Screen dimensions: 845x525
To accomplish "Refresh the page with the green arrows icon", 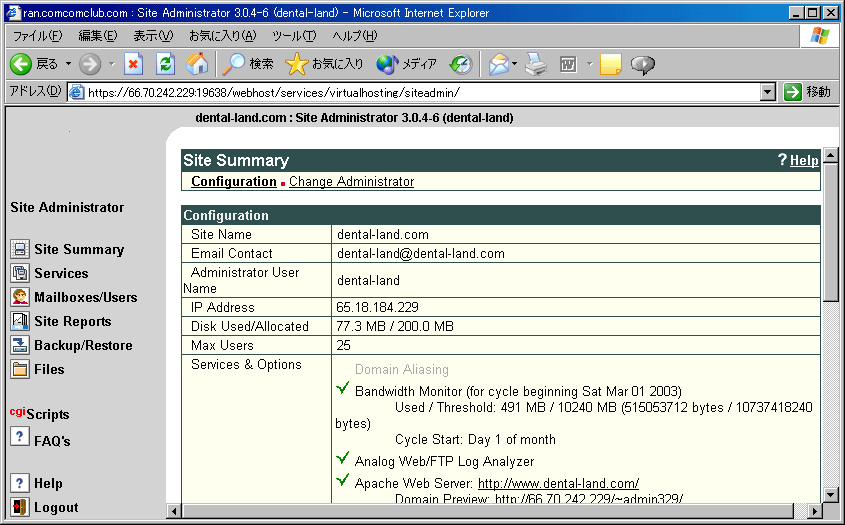I will pyautogui.click(x=165, y=64).
